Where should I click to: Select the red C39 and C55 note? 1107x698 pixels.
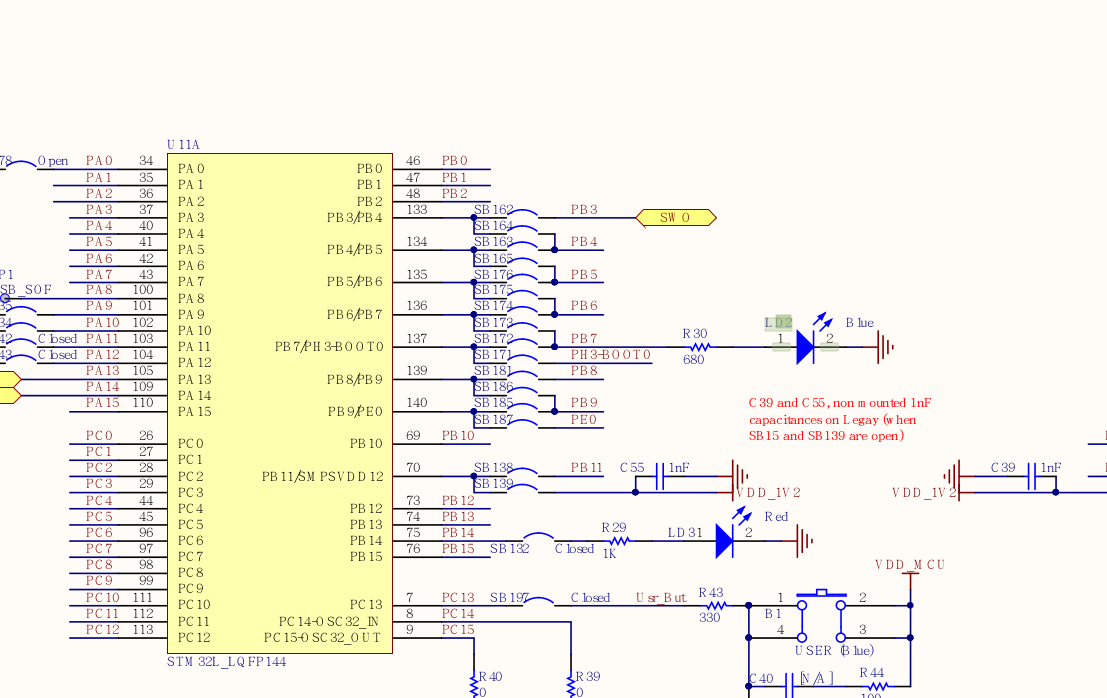point(840,419)
